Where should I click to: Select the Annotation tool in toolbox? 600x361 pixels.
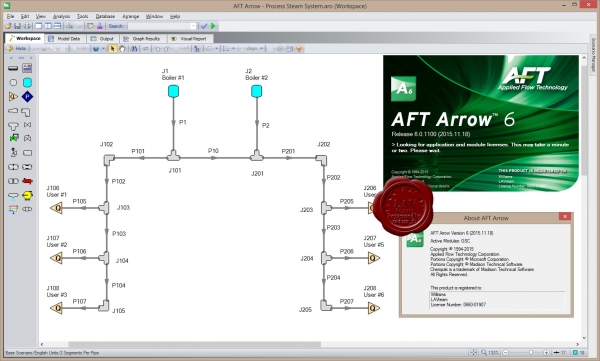pyautogui.click(x=27, y=68)
